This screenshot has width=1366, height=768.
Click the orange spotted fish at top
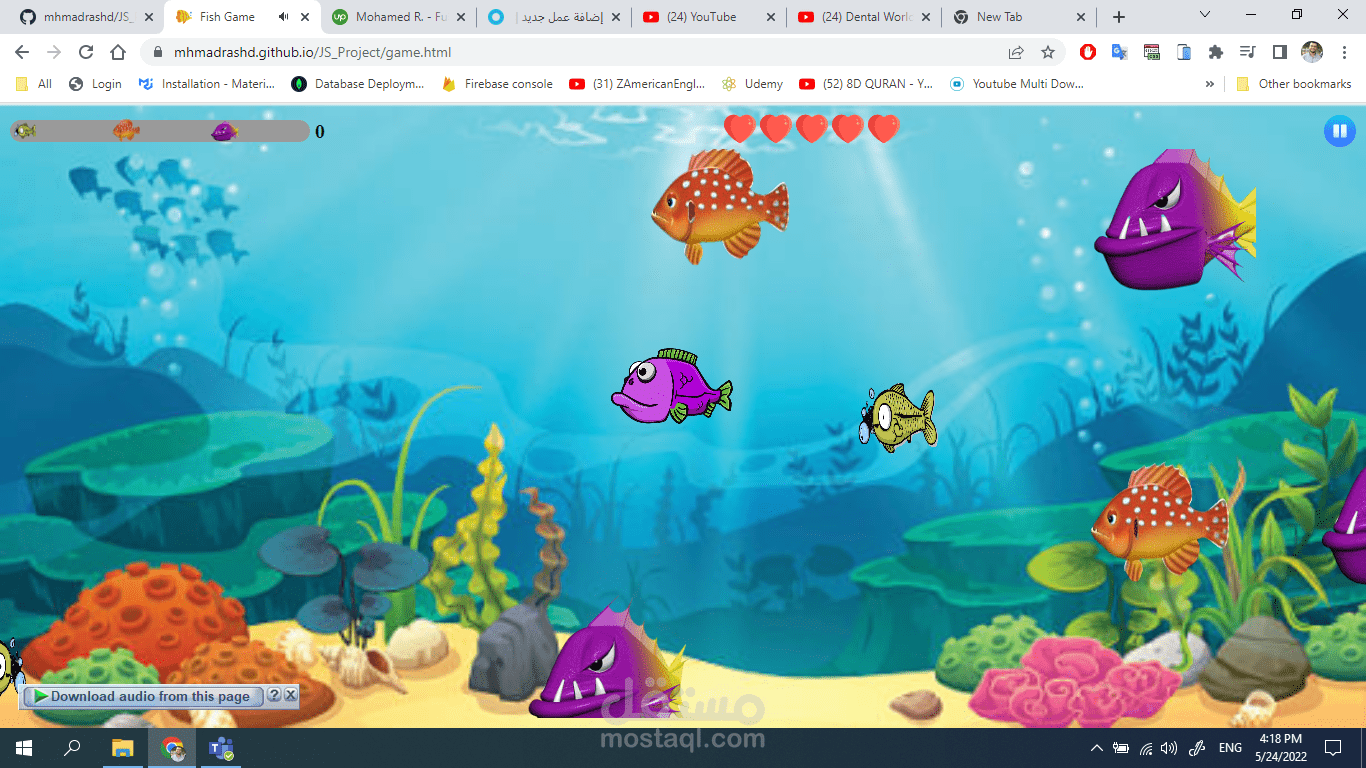pos(720,206)
